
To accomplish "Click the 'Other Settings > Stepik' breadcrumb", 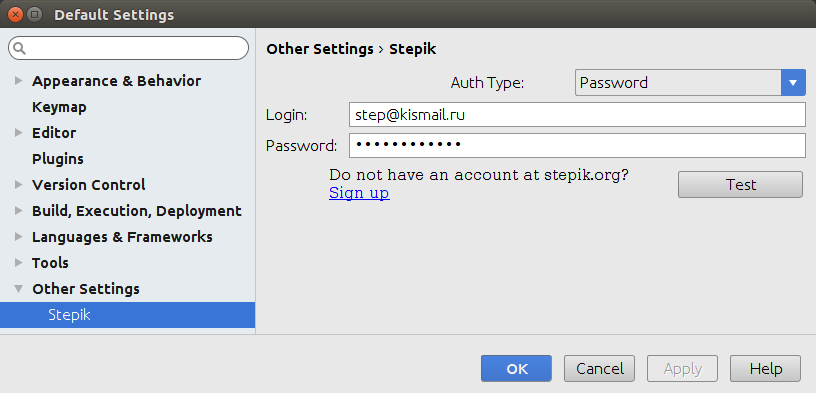I will click(x=351, y=49).
